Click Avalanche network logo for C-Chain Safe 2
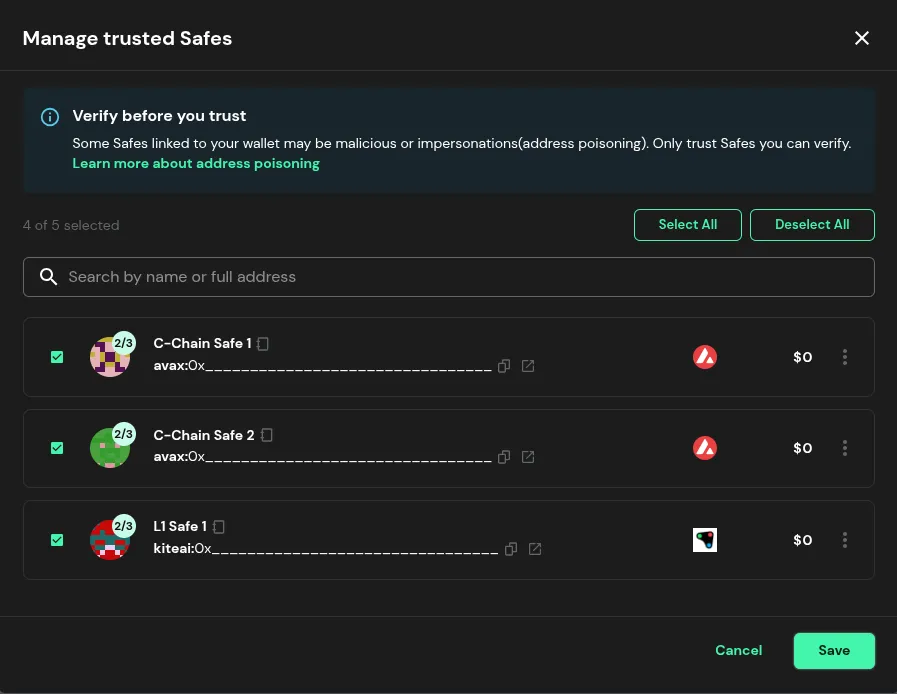897x694 pixels. point(705,448)
